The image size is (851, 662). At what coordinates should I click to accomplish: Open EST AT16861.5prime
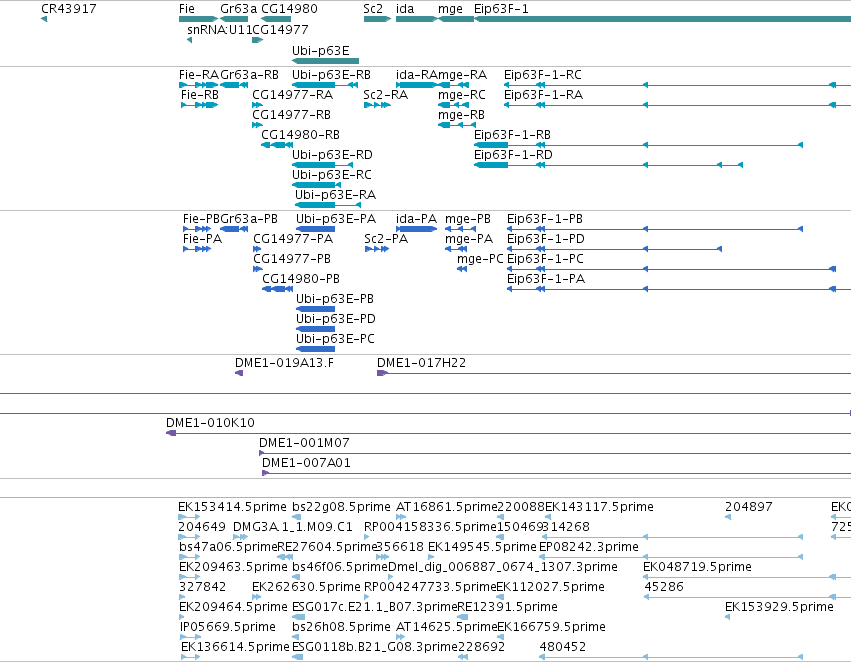(x=447, y=507)
